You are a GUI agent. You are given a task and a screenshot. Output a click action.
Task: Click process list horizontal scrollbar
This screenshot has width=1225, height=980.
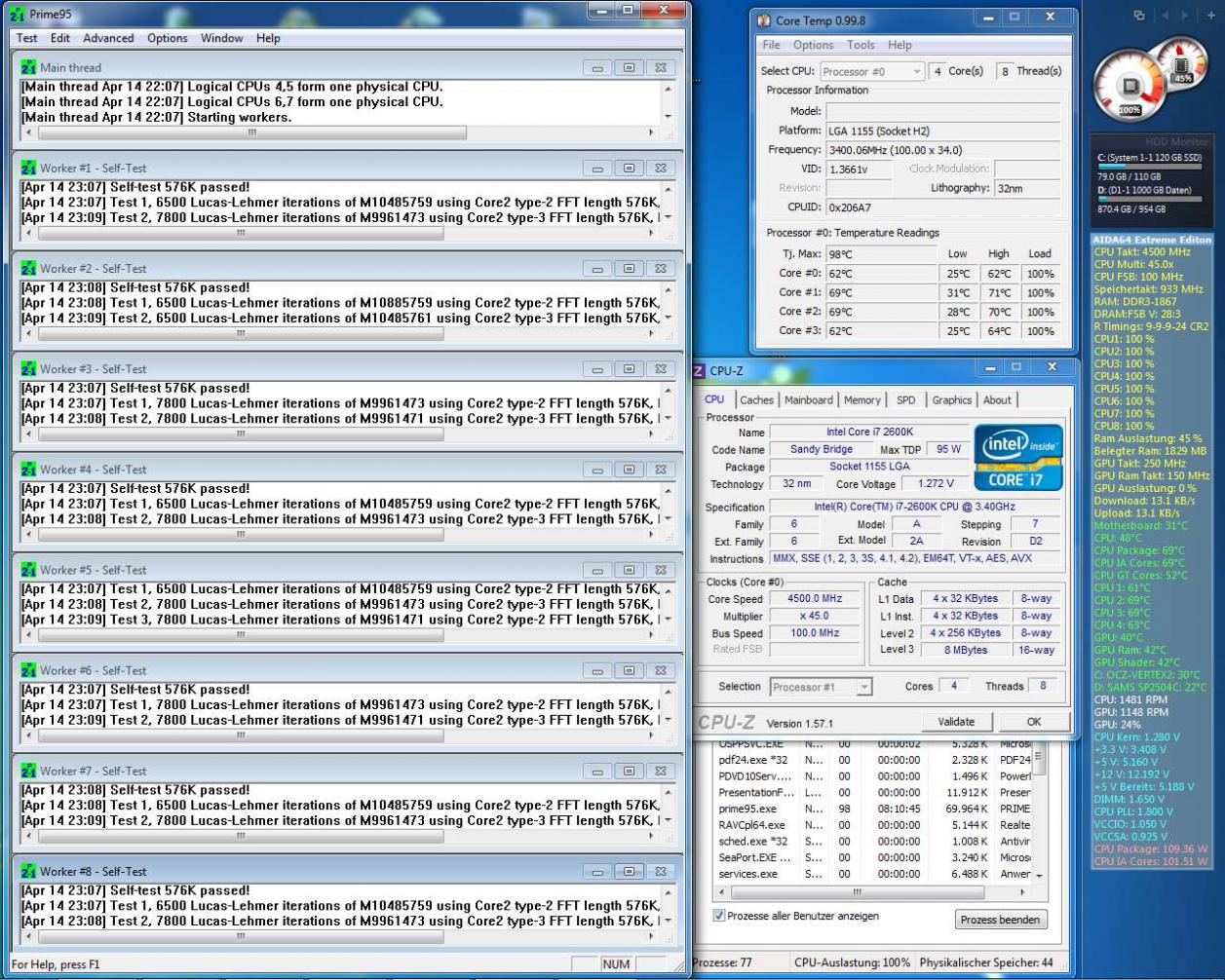click(x=871, y=891)
